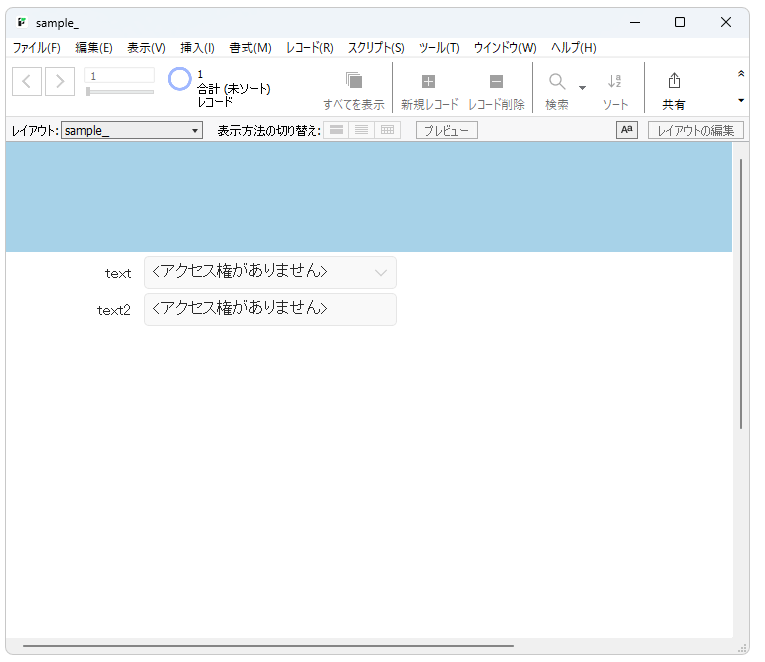Open the レイアウト sample_ dropdown

coord(132,130)
